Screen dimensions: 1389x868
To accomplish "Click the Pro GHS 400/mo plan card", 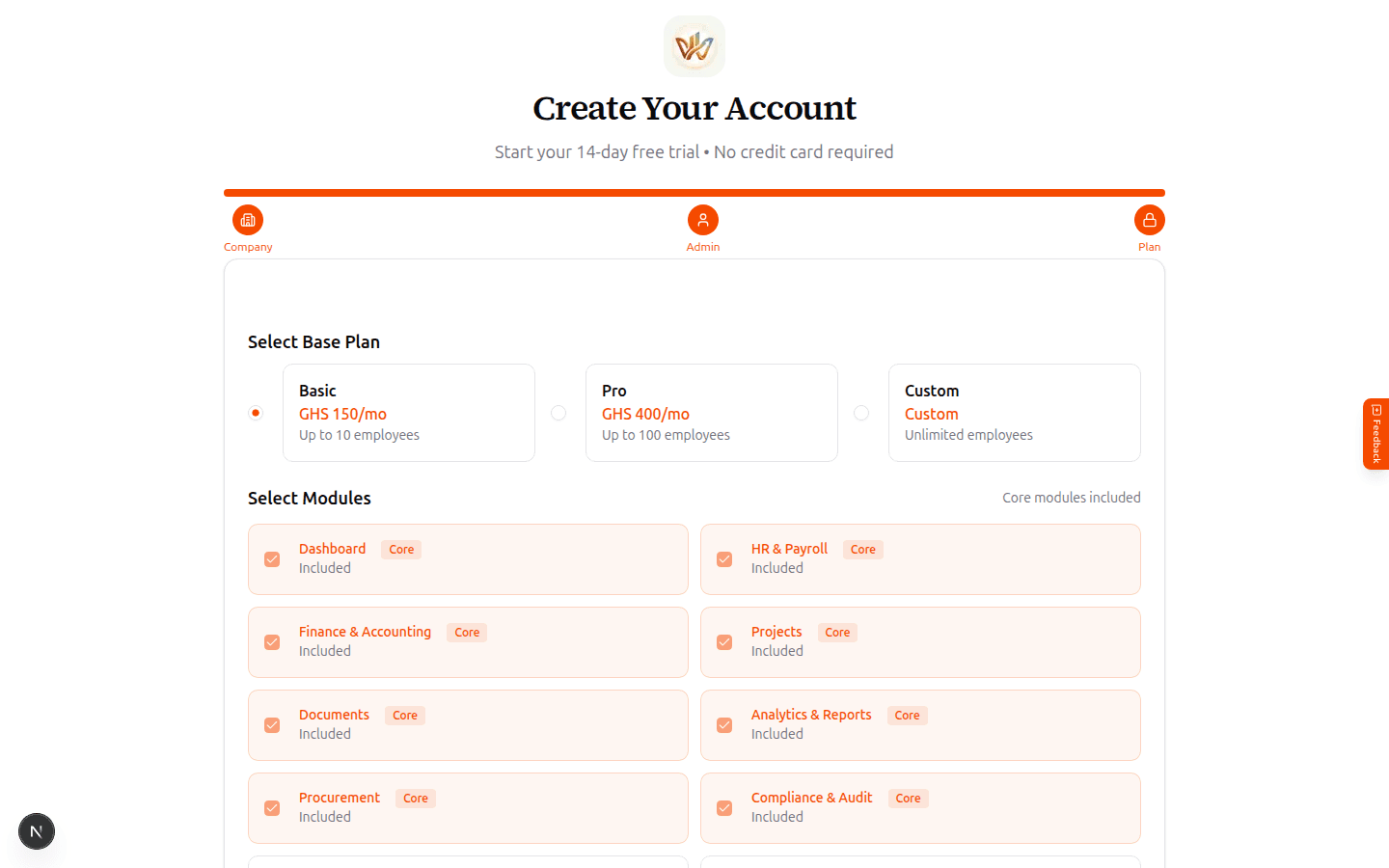I will tap(712, 413).
